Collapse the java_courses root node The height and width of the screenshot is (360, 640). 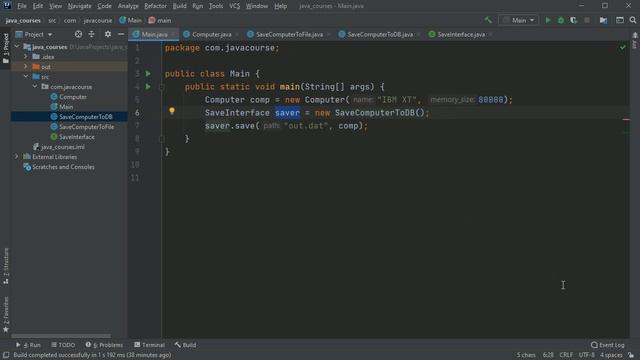(17, 47)
